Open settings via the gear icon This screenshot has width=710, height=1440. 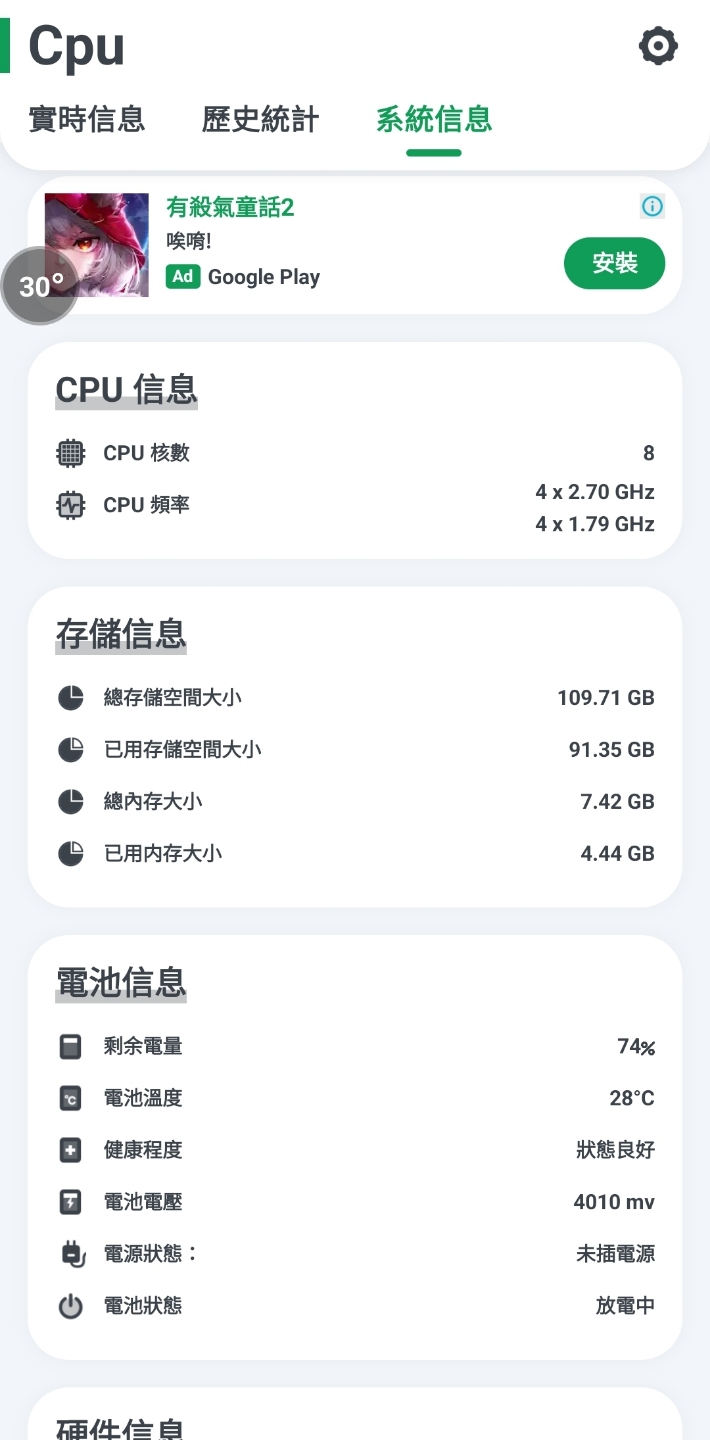[658, 45]
